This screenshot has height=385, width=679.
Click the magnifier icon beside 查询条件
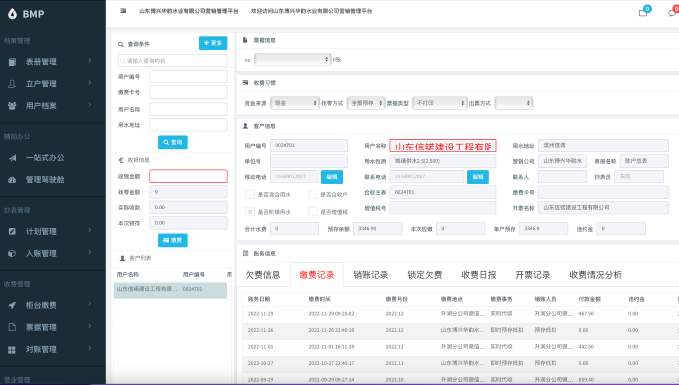[121, 44]
